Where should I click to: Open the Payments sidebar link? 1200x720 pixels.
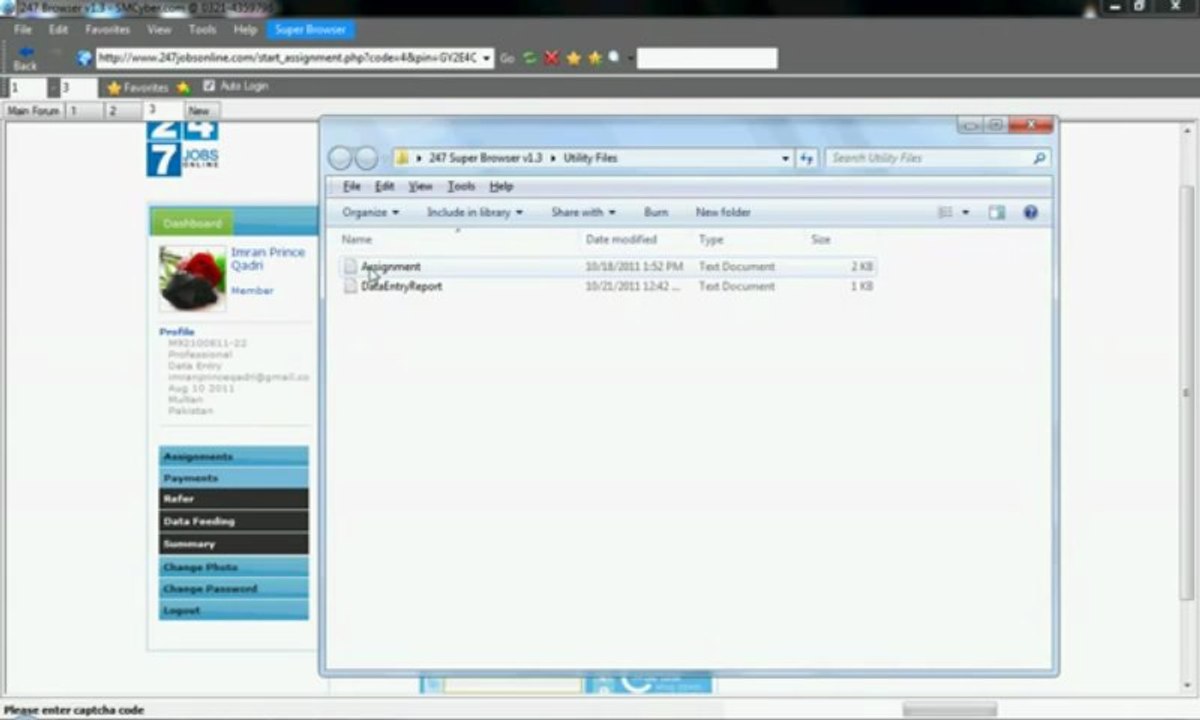(x=234, y=478)
